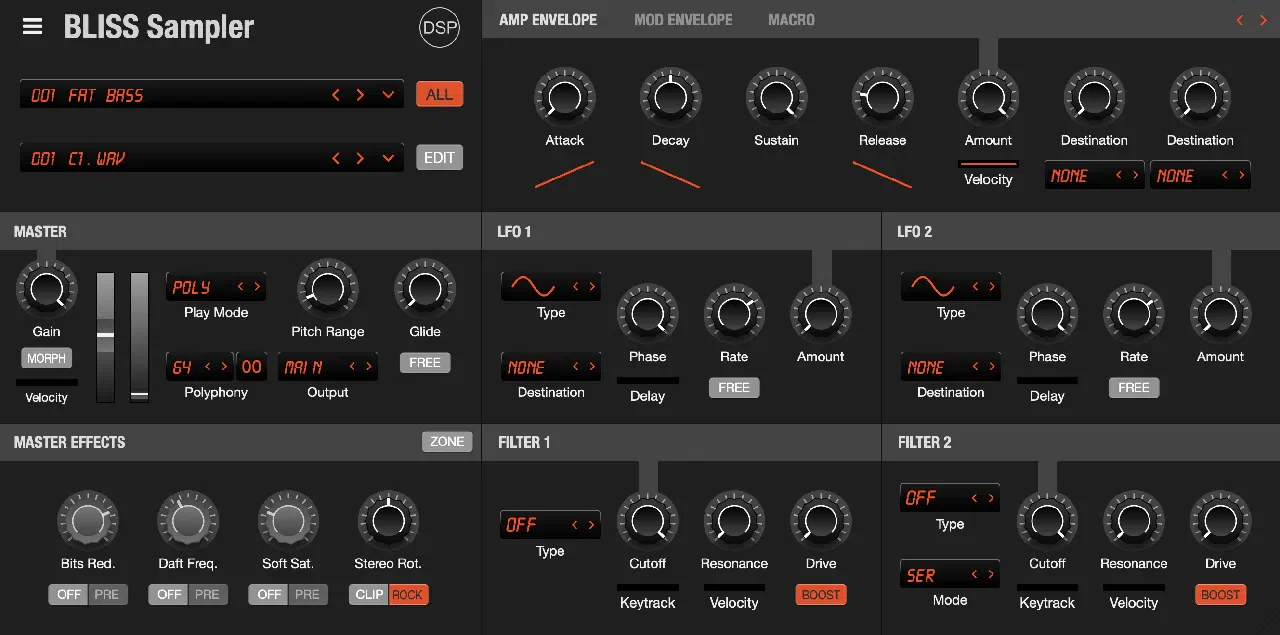Click the Soft Sat. knob
This screenshot has height=635, width=1280.
click(x=288, y=521)
